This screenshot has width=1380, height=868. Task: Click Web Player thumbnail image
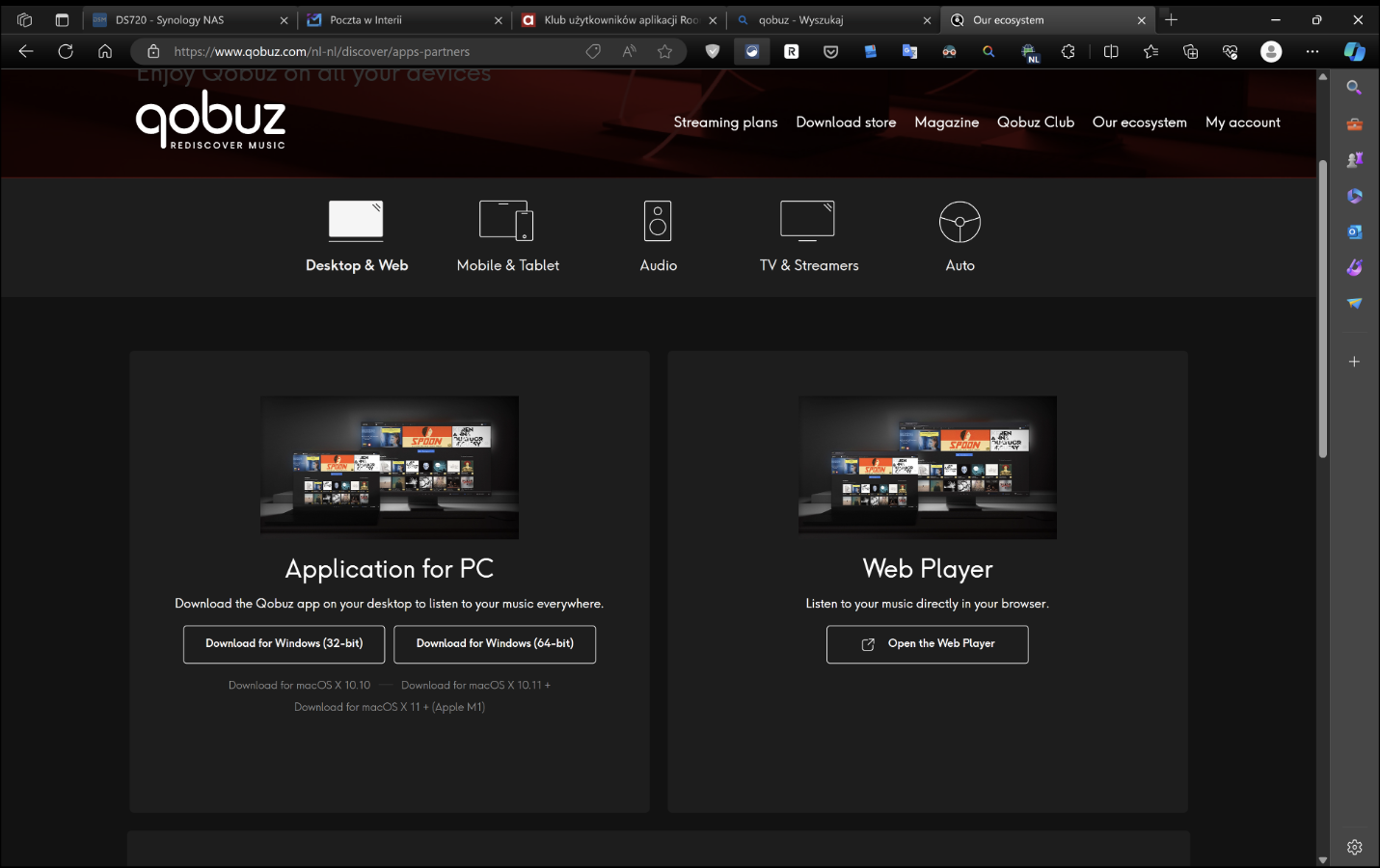[928, 468]
